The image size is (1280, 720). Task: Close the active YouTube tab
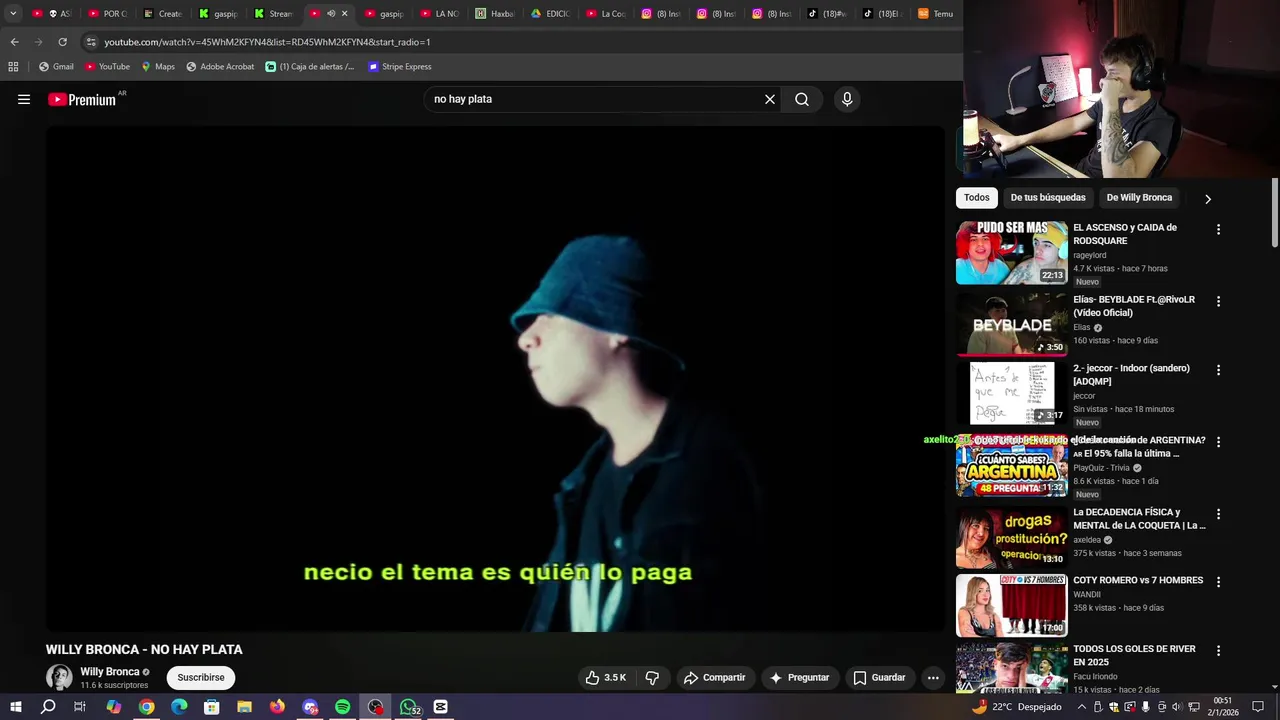tap(344, 14)
